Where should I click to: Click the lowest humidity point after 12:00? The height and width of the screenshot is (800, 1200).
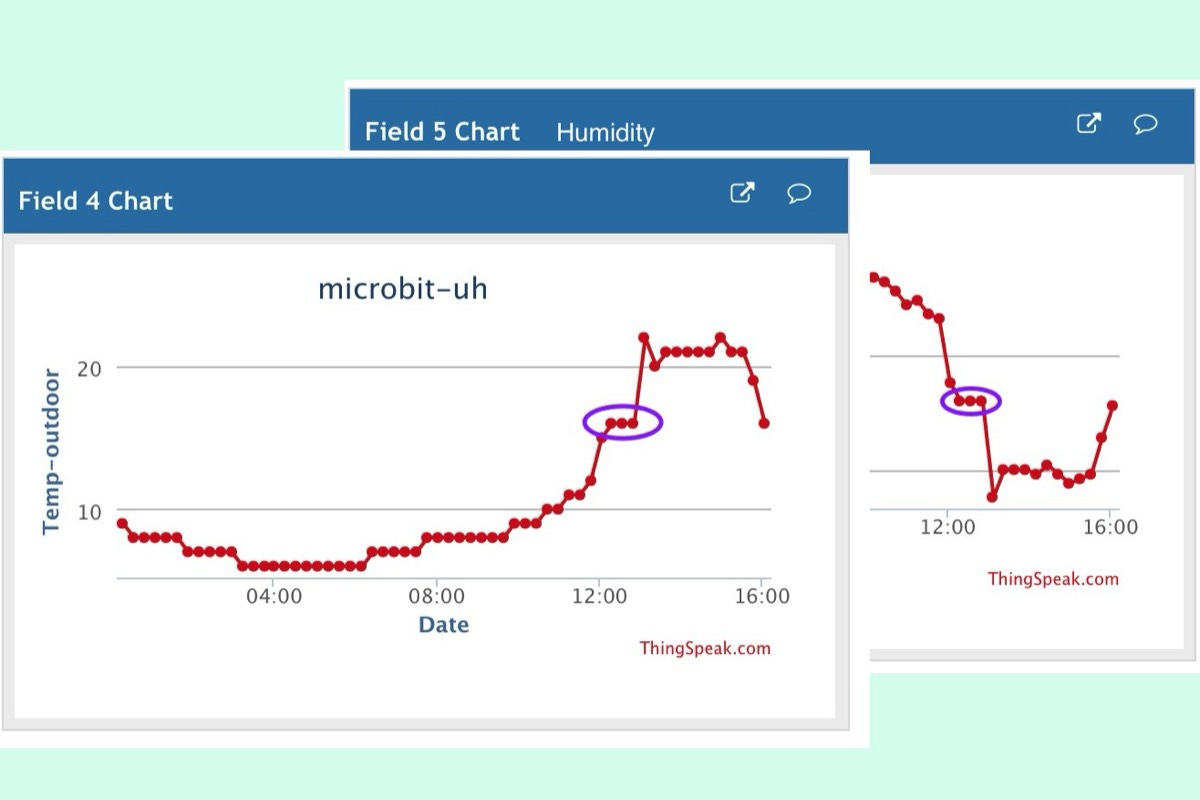point(992,497)
